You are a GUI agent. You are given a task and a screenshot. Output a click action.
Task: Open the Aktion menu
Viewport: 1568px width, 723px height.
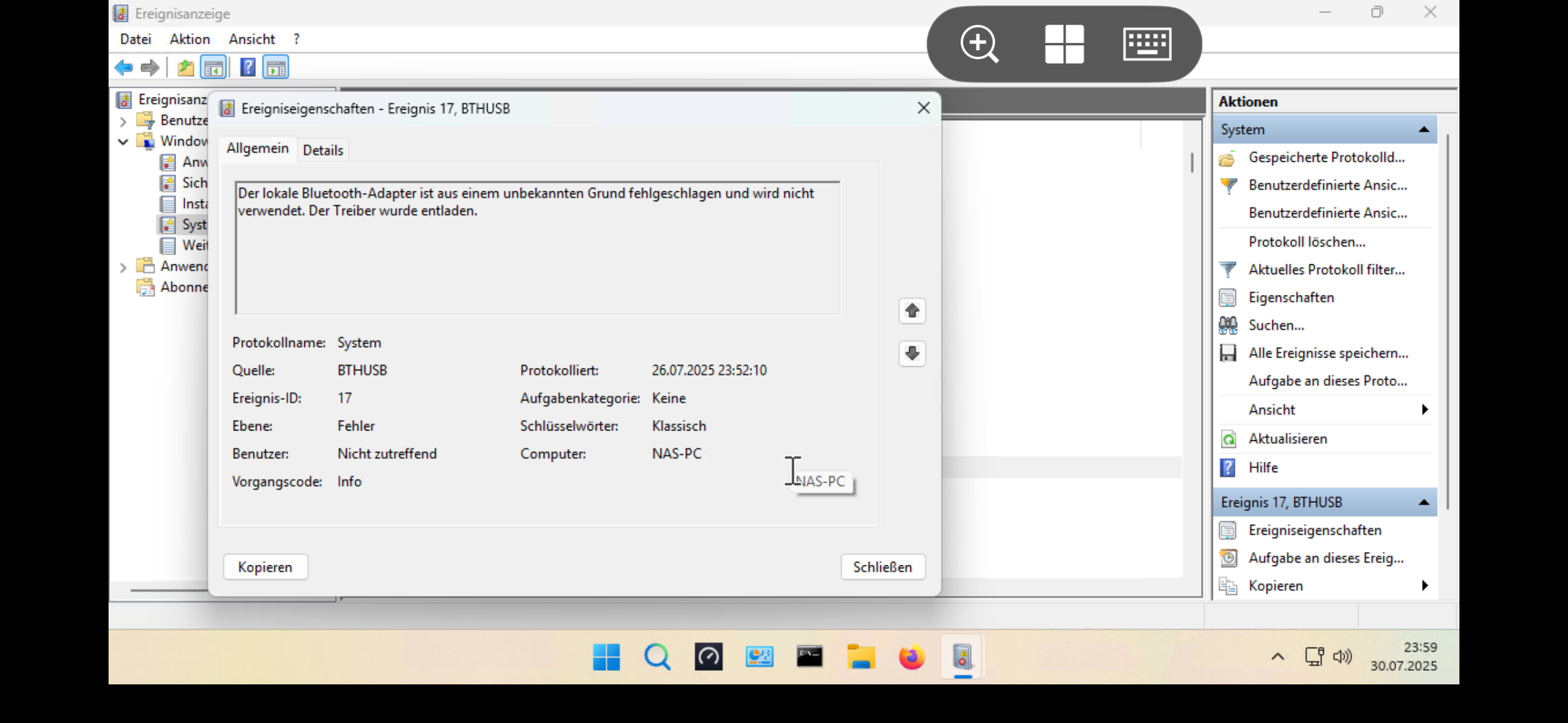coord(190,39)
